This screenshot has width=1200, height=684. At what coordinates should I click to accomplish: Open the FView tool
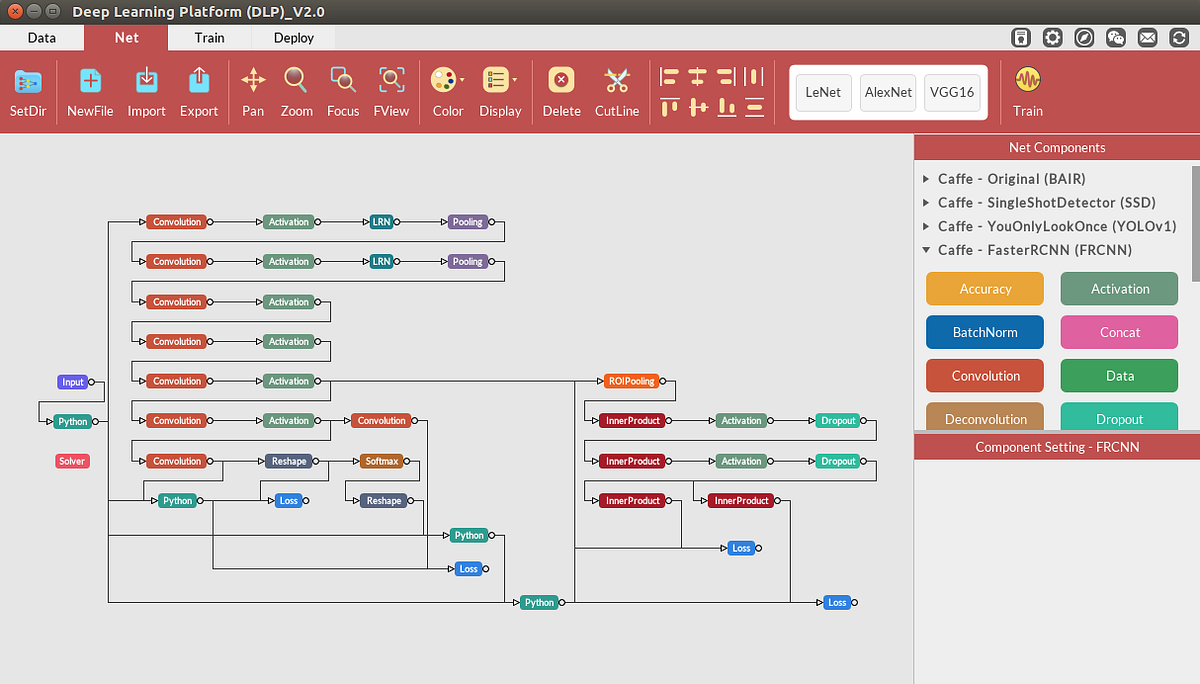pyautogui.click(x=391, y=91)
